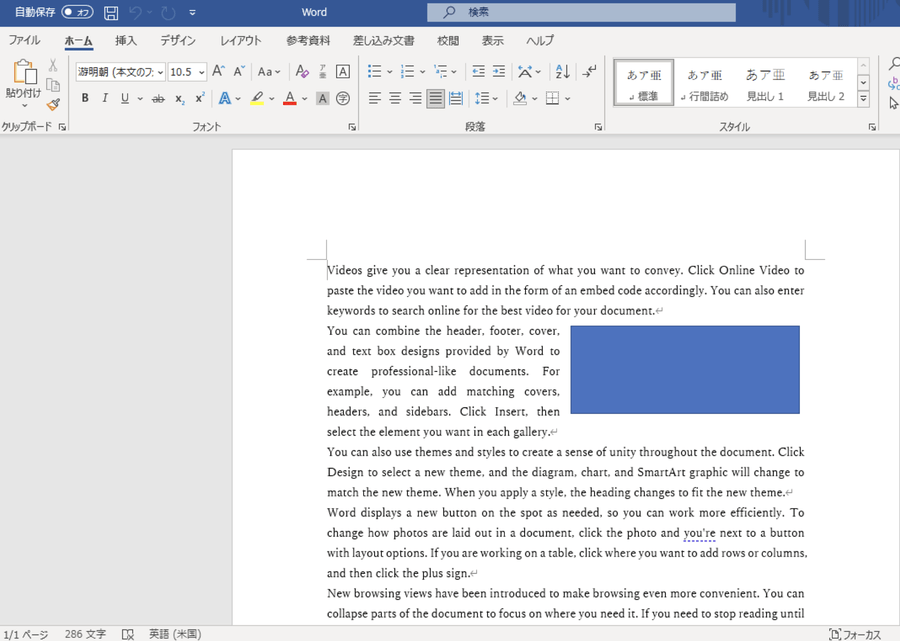Toggle subscript formatting
This screenshot has height=641, width=900.
coord(180,99)
